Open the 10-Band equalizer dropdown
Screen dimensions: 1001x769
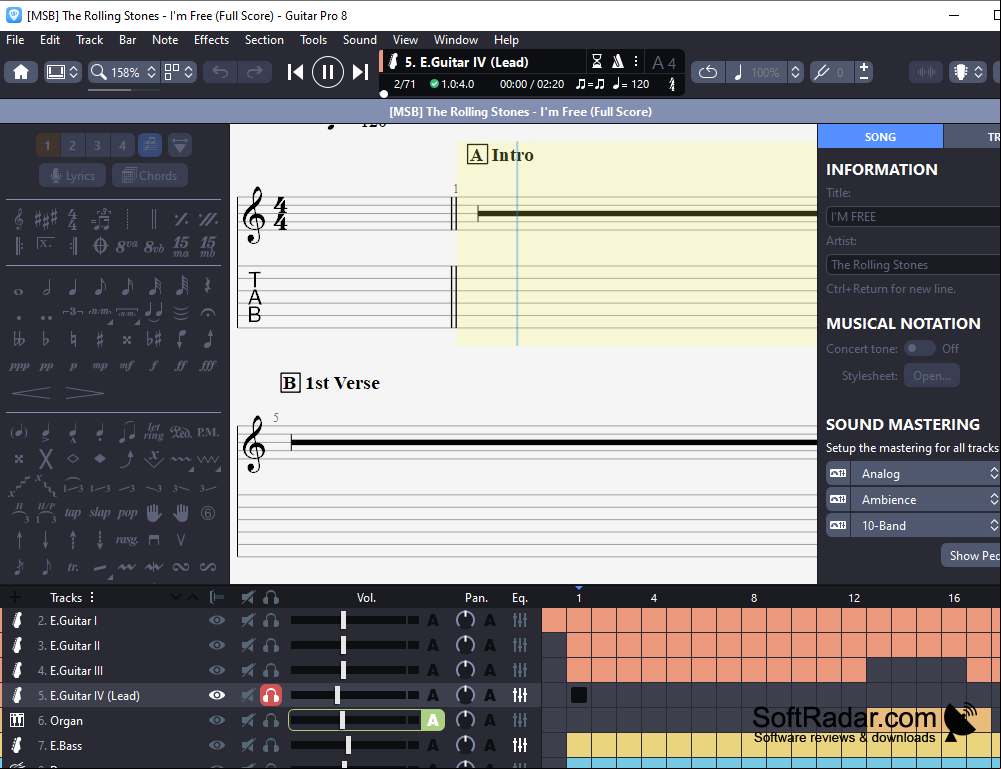926,526
